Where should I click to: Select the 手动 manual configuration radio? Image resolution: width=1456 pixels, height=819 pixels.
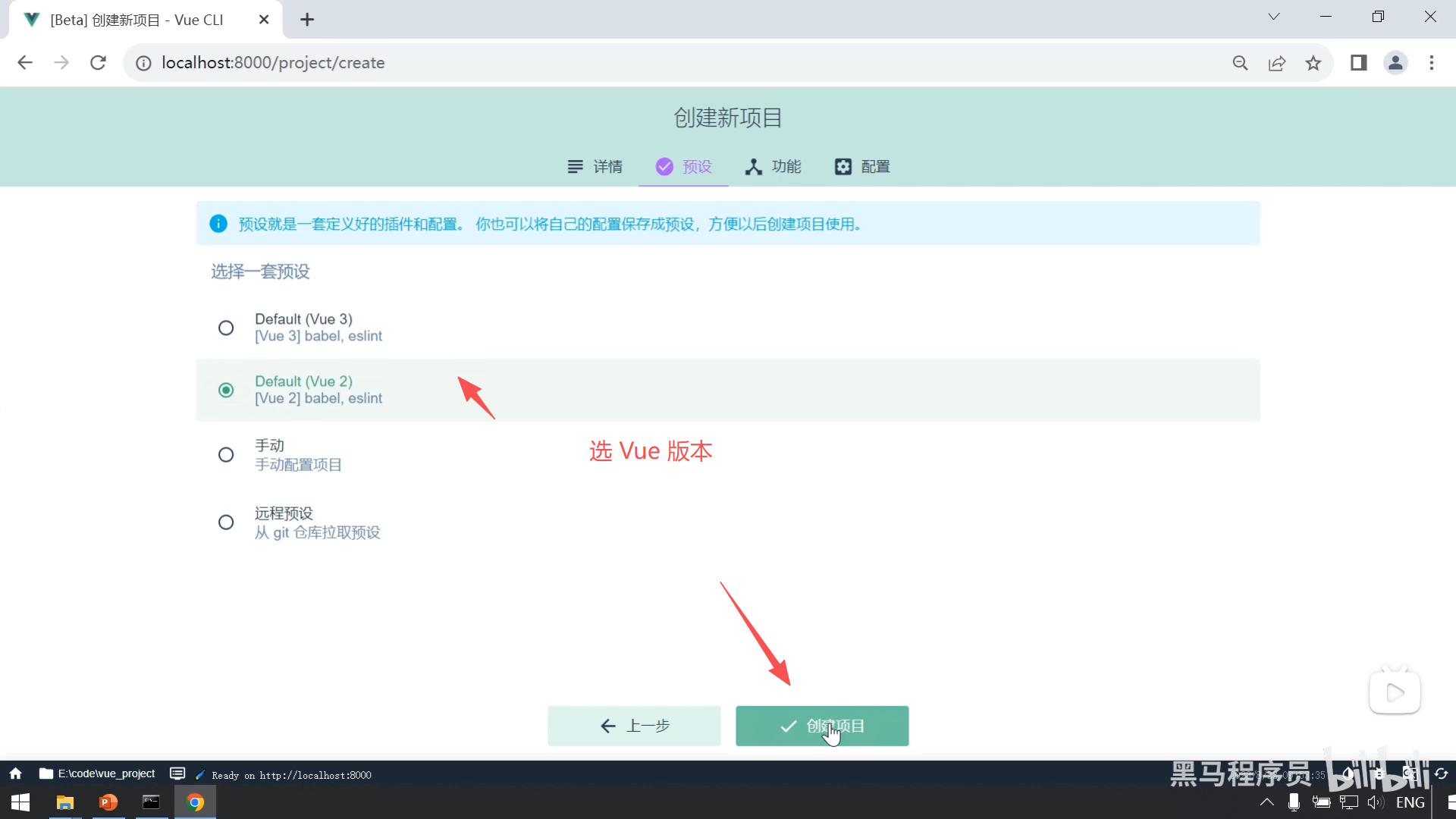coord(226,454)
